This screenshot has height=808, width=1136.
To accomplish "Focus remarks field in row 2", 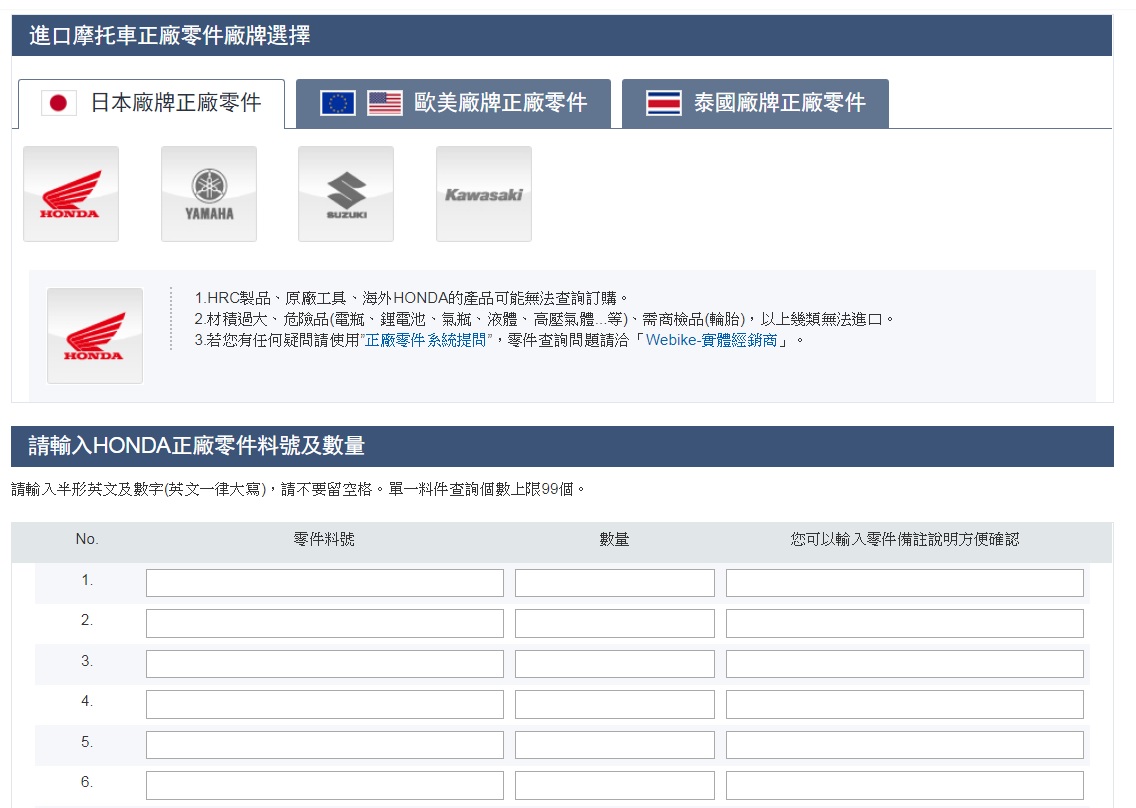I will tap(904, 623).
